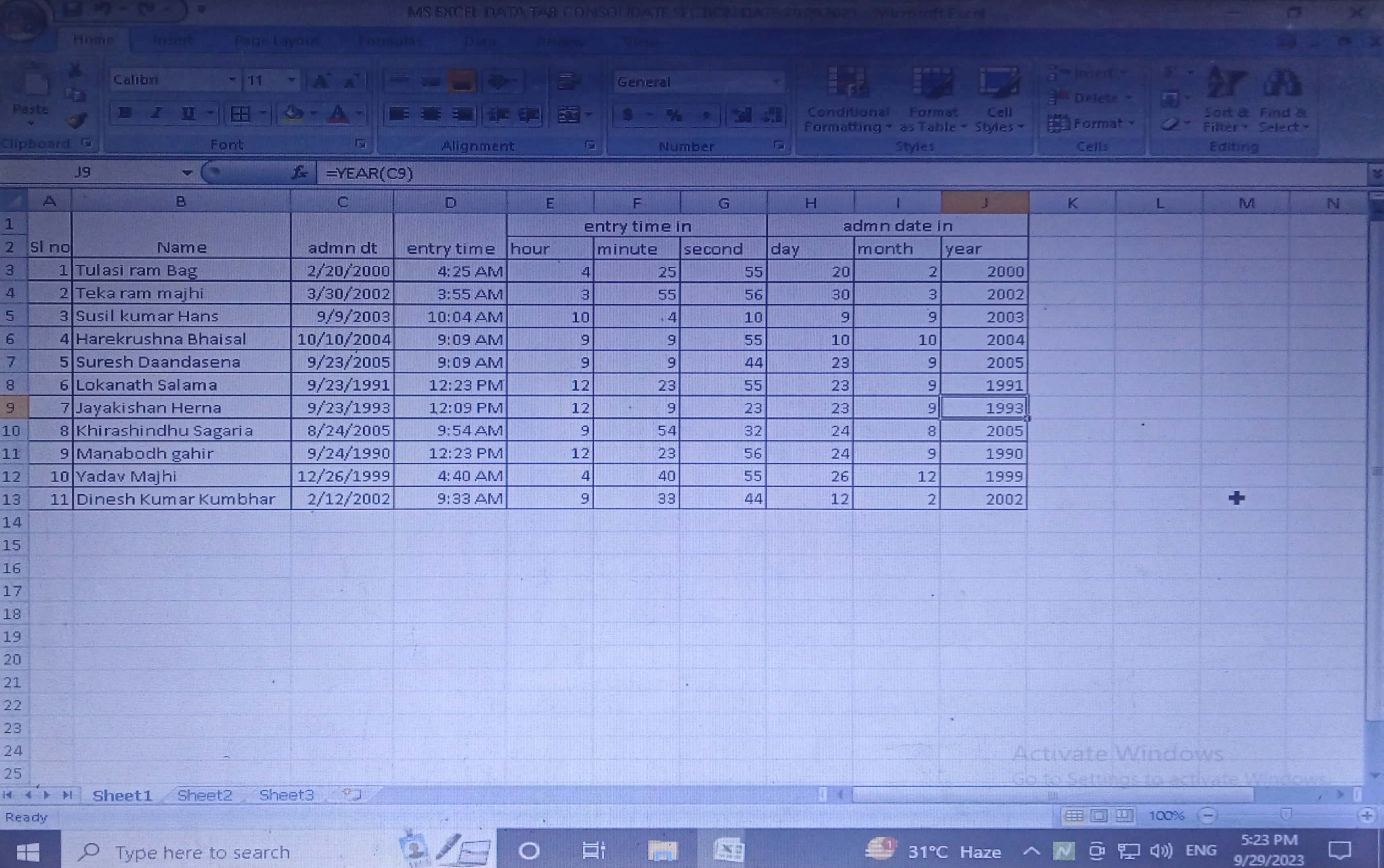Image resolution: width=1384 pixels, height=868 pixels.
Task: Click the Center align text icon
Action: (431, 114)
